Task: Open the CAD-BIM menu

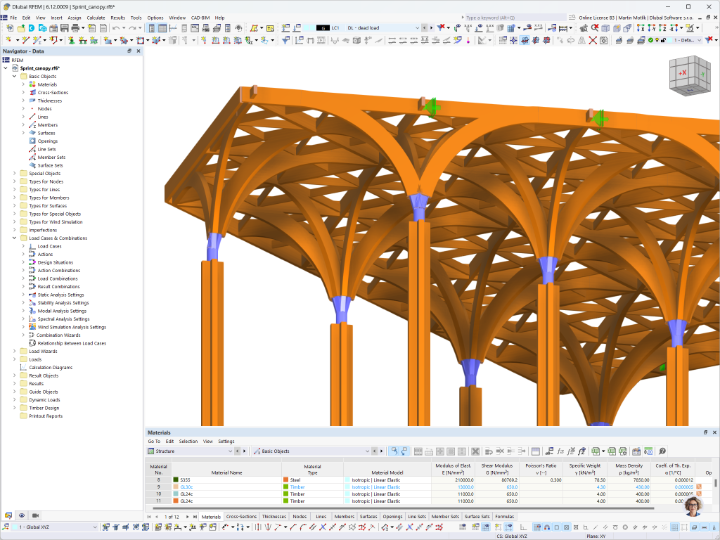Action: 200,18
